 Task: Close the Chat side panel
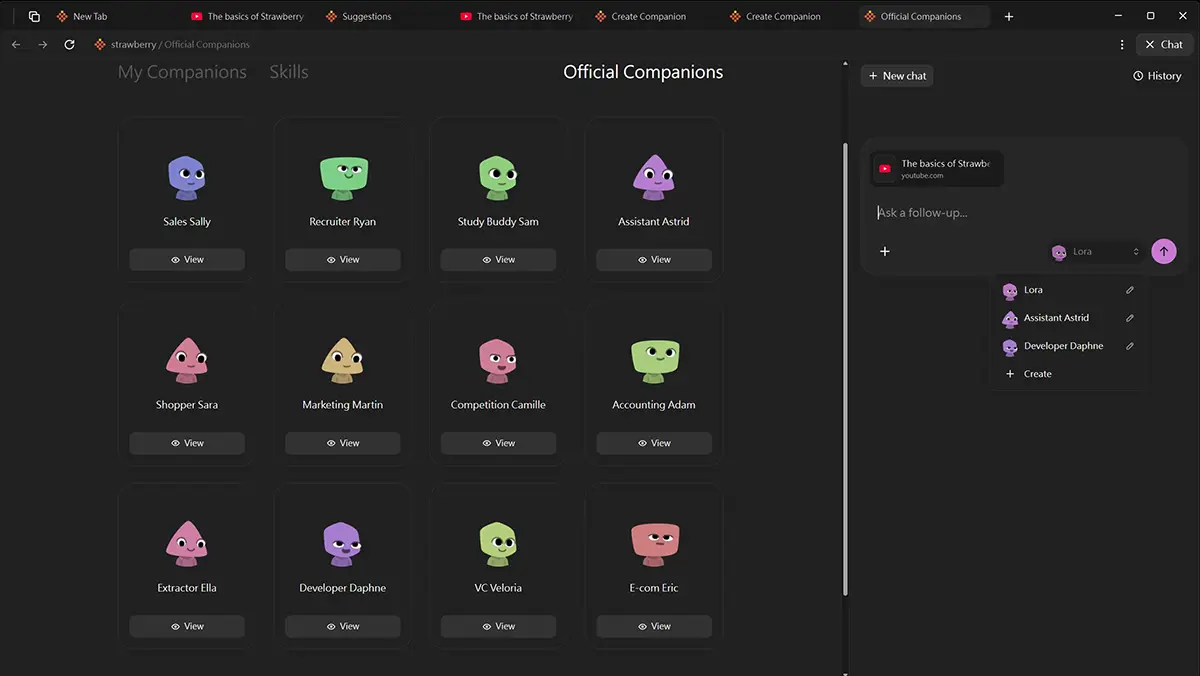click(x=1164, y=45)
